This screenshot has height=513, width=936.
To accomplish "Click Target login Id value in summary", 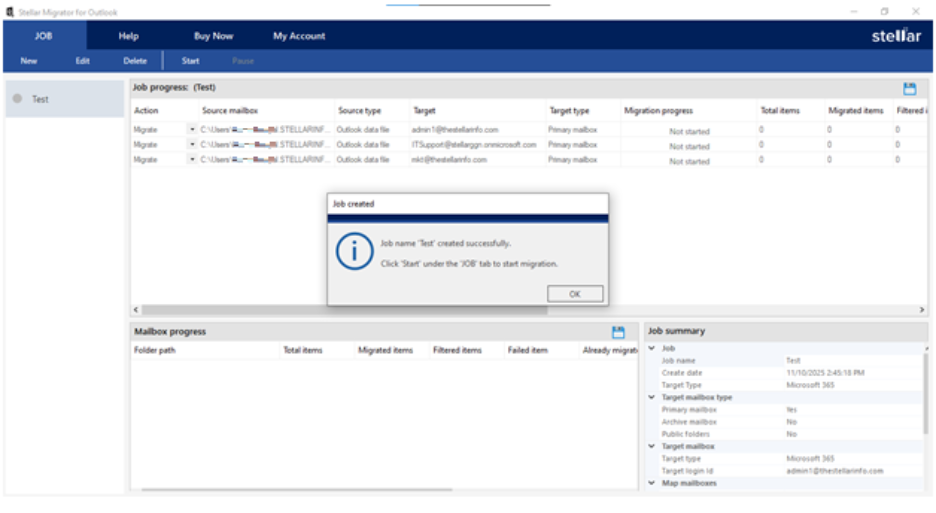I will point(835,471).
